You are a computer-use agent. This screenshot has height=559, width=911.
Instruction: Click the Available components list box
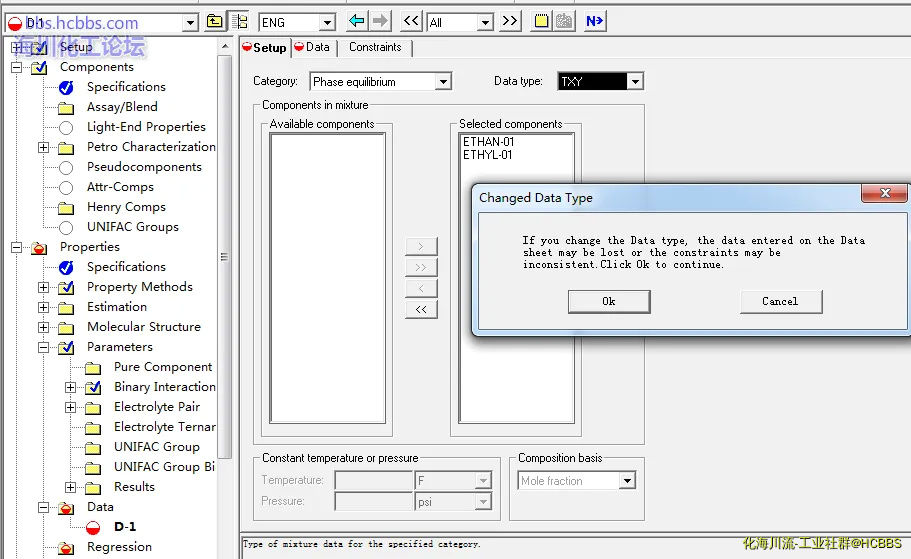coord(328,278)
